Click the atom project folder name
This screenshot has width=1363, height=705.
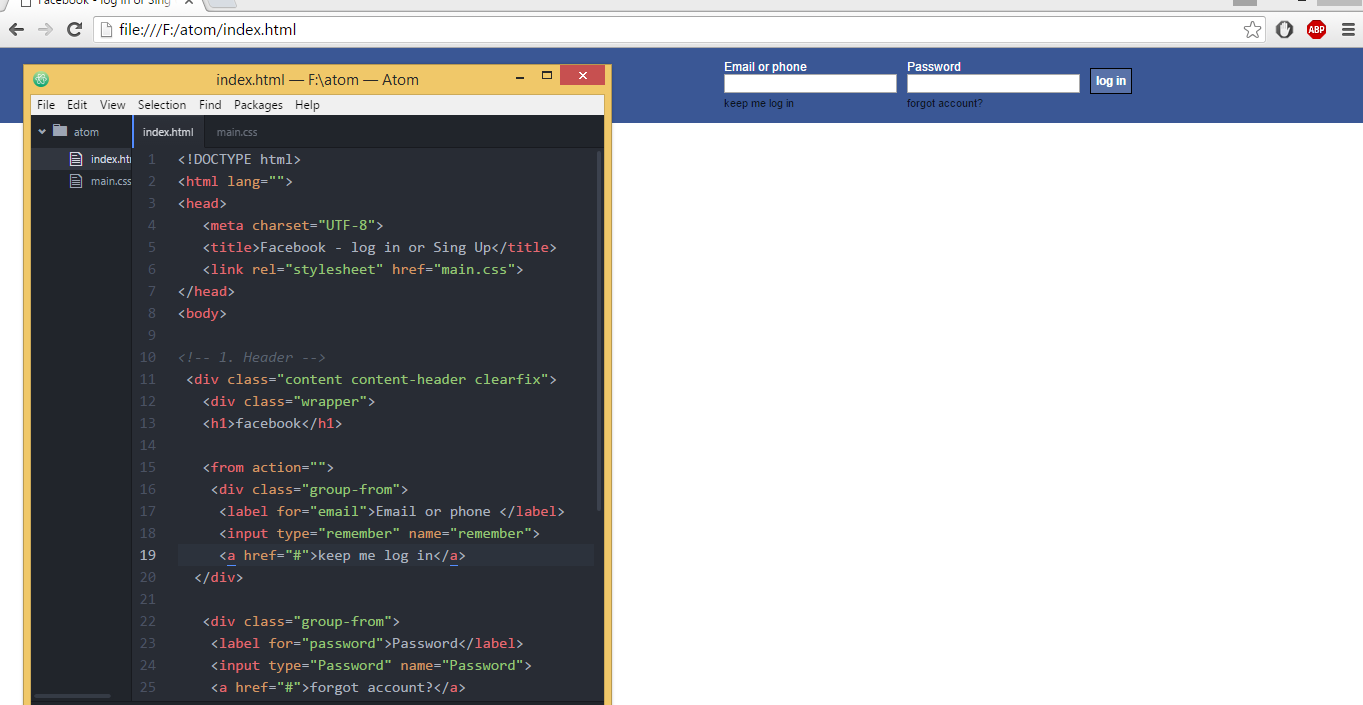[x=86, y=132]
